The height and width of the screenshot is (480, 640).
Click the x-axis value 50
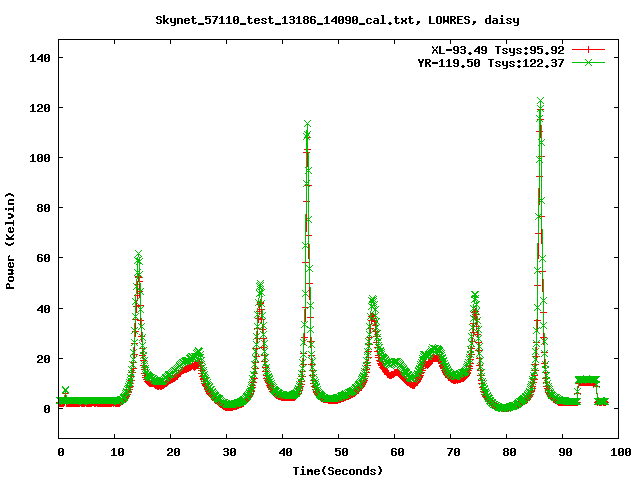pyautogui.click(x=341, y=452)
